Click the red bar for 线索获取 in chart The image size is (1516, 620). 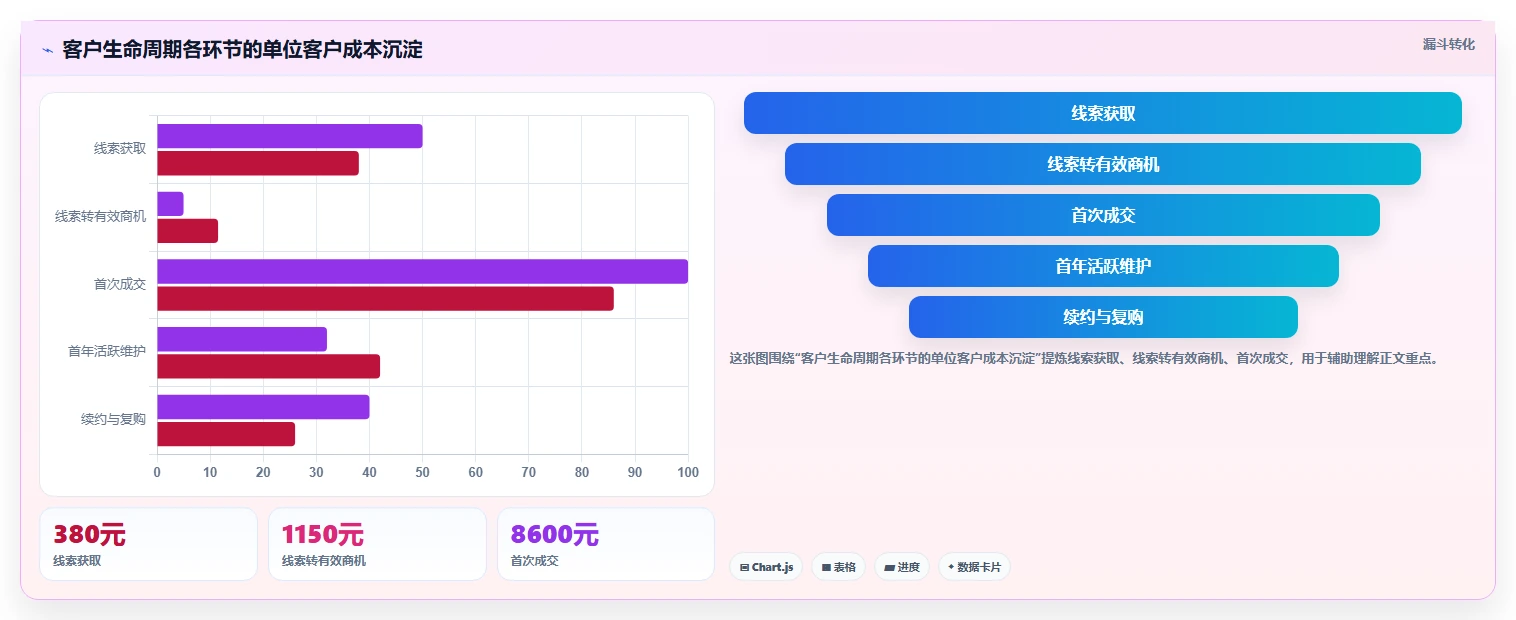tap(258, 163)
